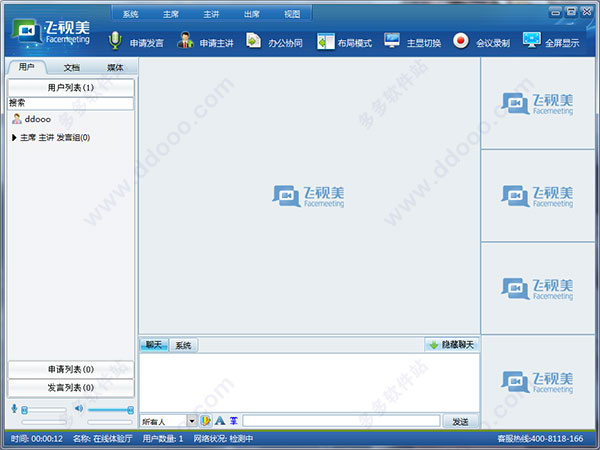Click the 网络状况: 检测中 status text

pyautogui.click(x=223, y=439)
